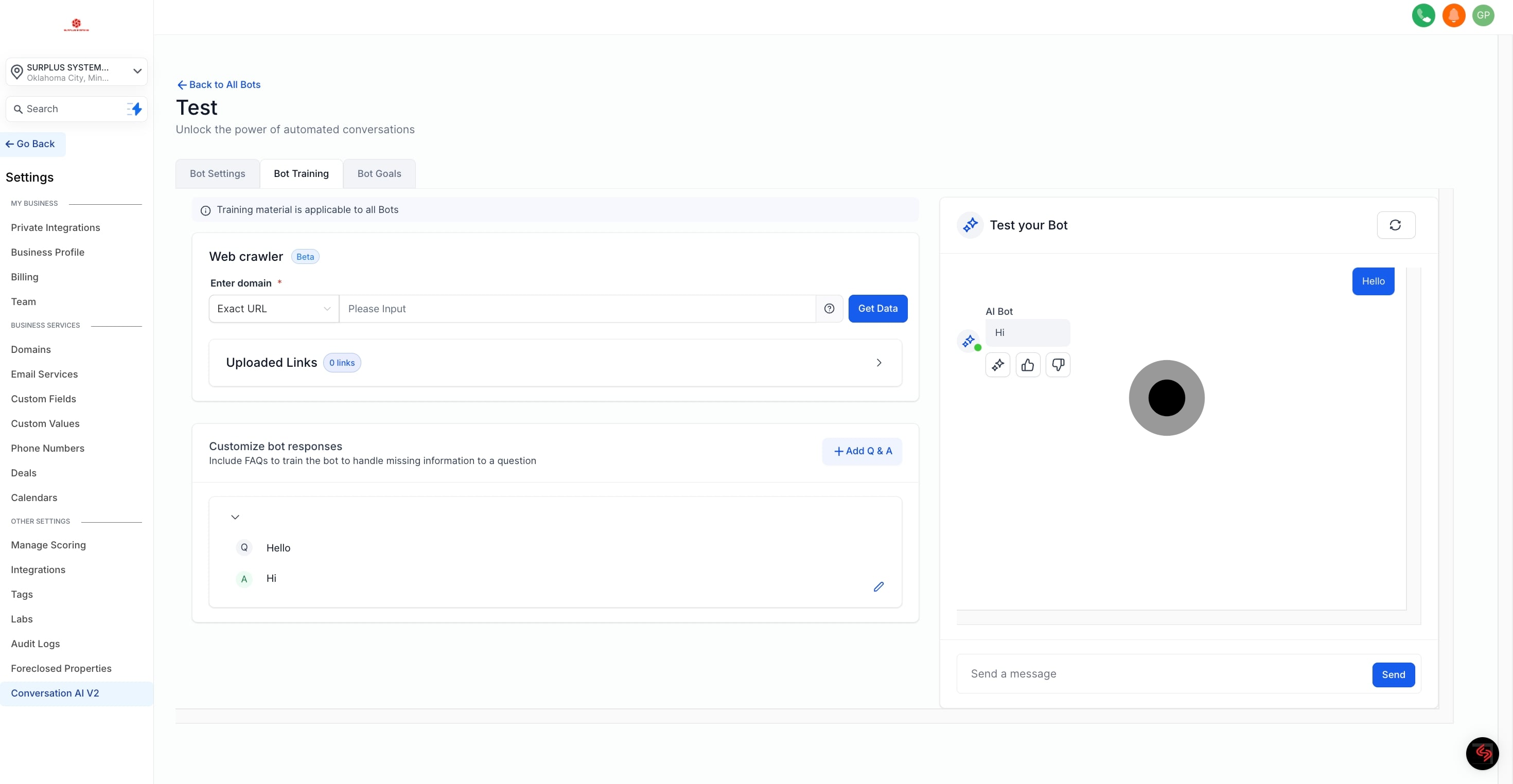
Task: Click the thumbs down feedback icon
Action: [1058, 365]
